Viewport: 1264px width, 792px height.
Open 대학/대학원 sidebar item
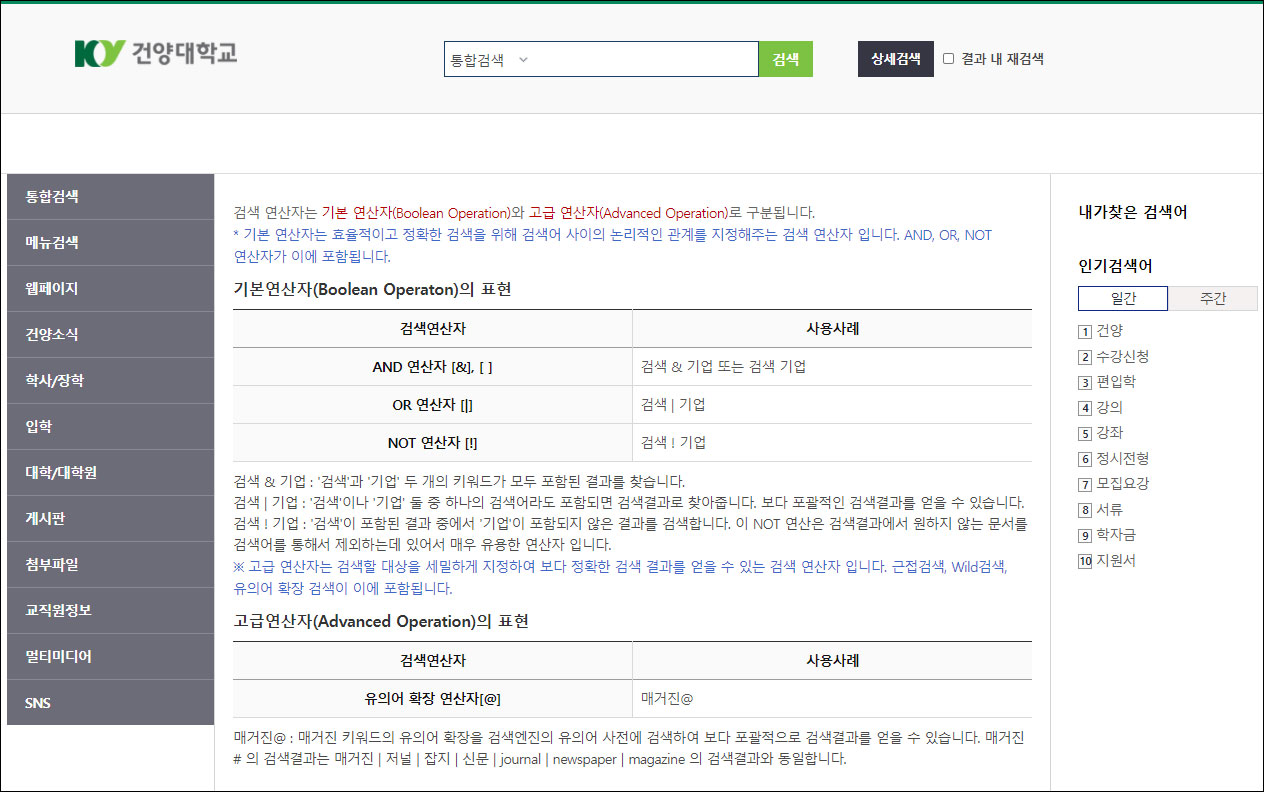point(110,473)
